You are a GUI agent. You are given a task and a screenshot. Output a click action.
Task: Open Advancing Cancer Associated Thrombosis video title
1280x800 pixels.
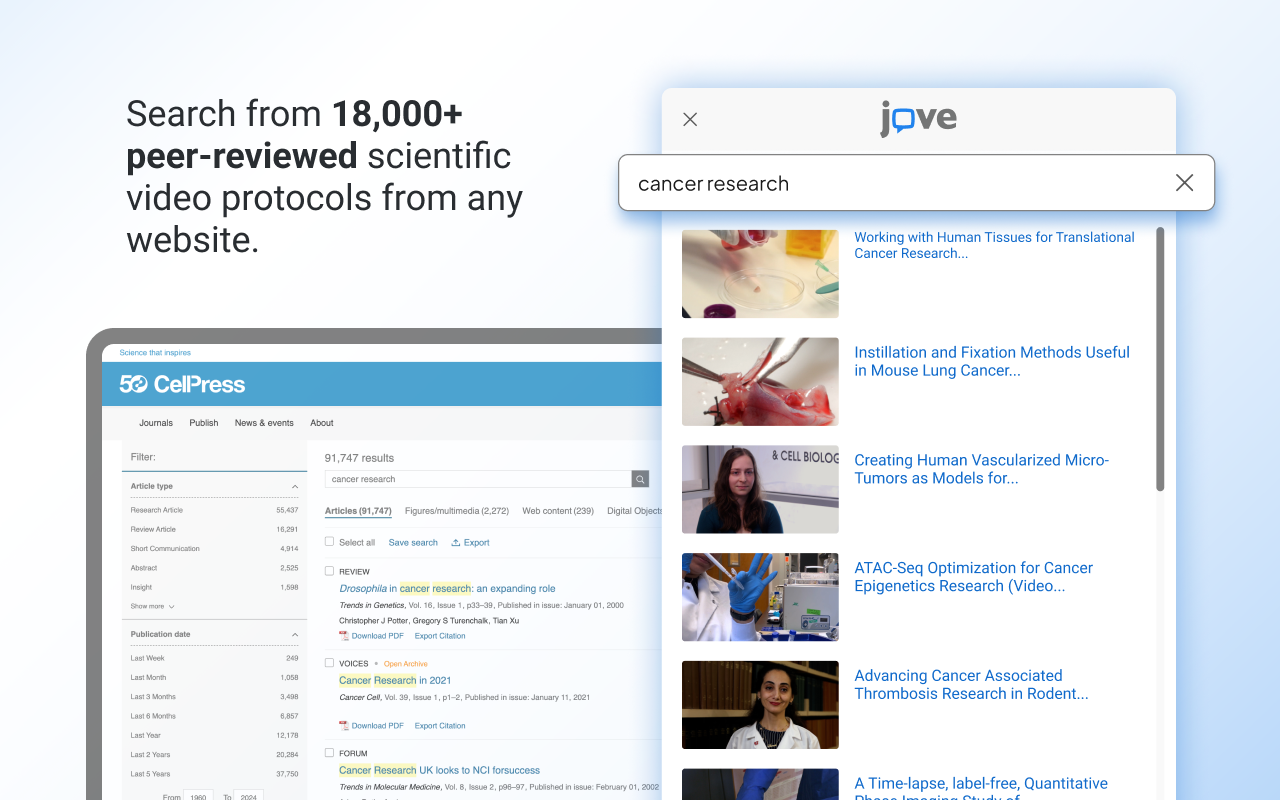point(971,685)
